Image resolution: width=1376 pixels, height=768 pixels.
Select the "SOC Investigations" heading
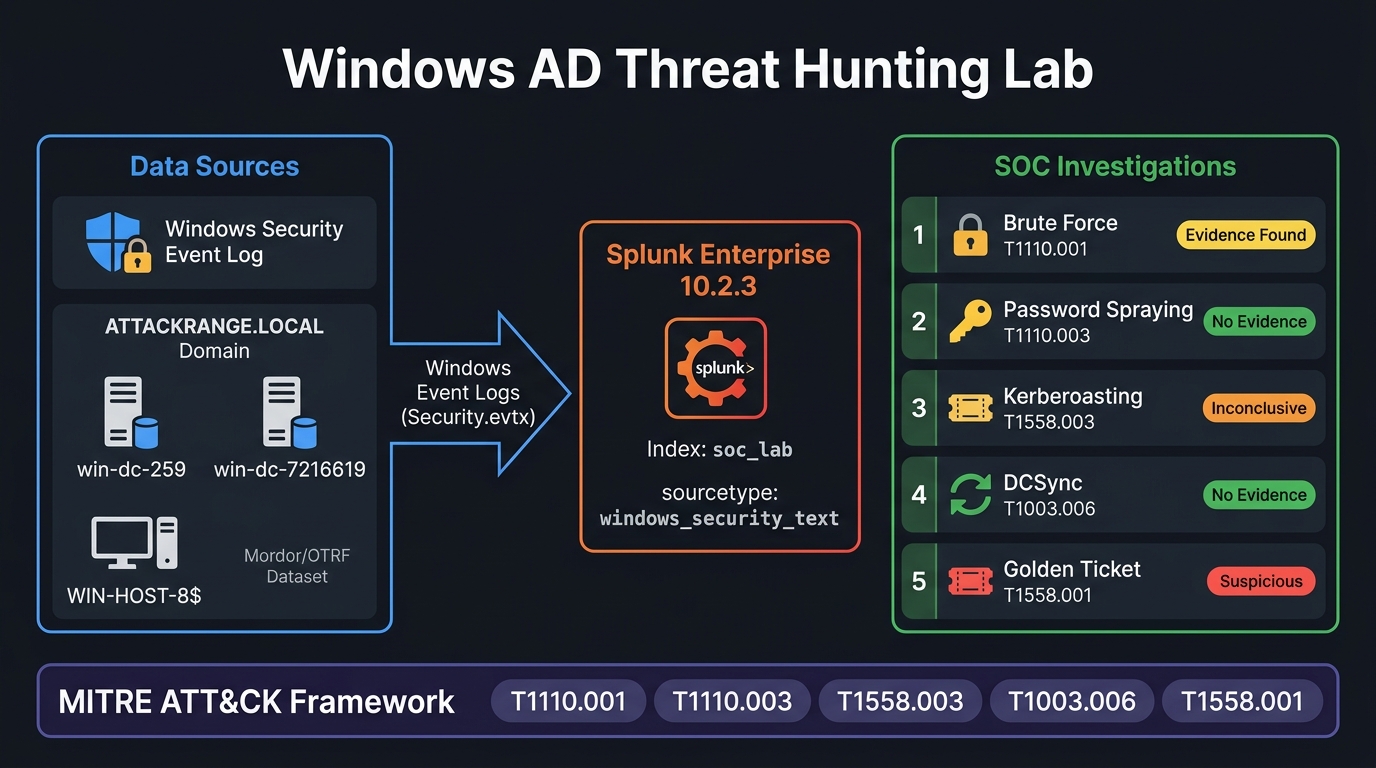tap(1115, 166)
